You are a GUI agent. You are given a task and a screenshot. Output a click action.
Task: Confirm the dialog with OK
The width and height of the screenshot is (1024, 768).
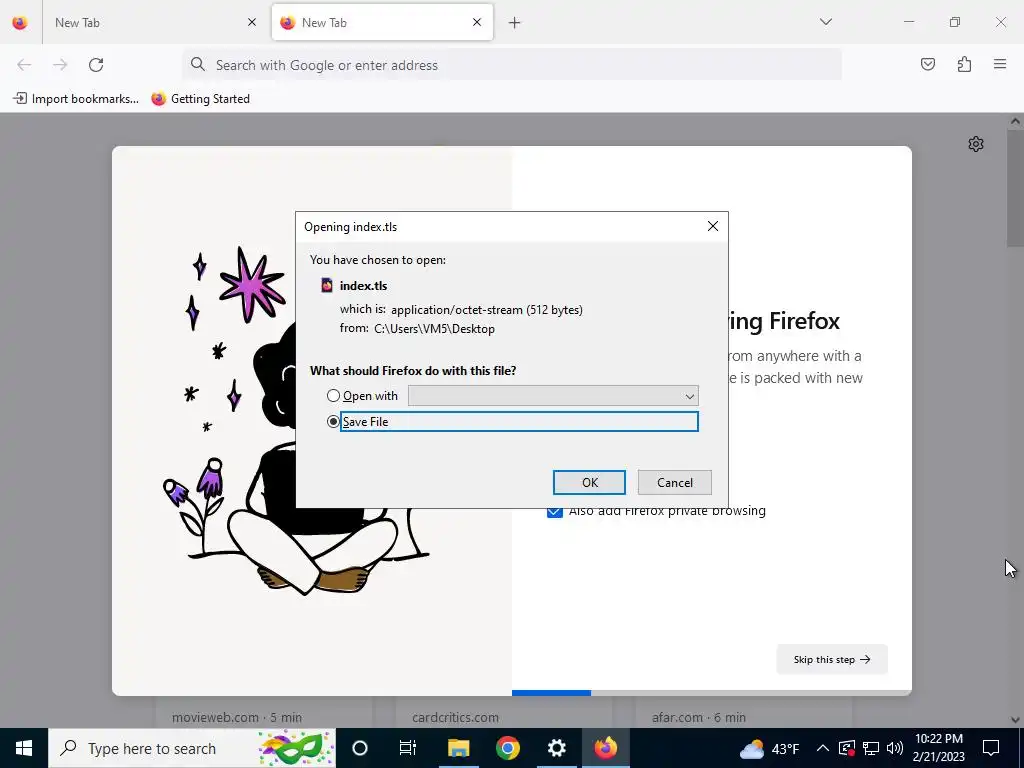(589, 483)
